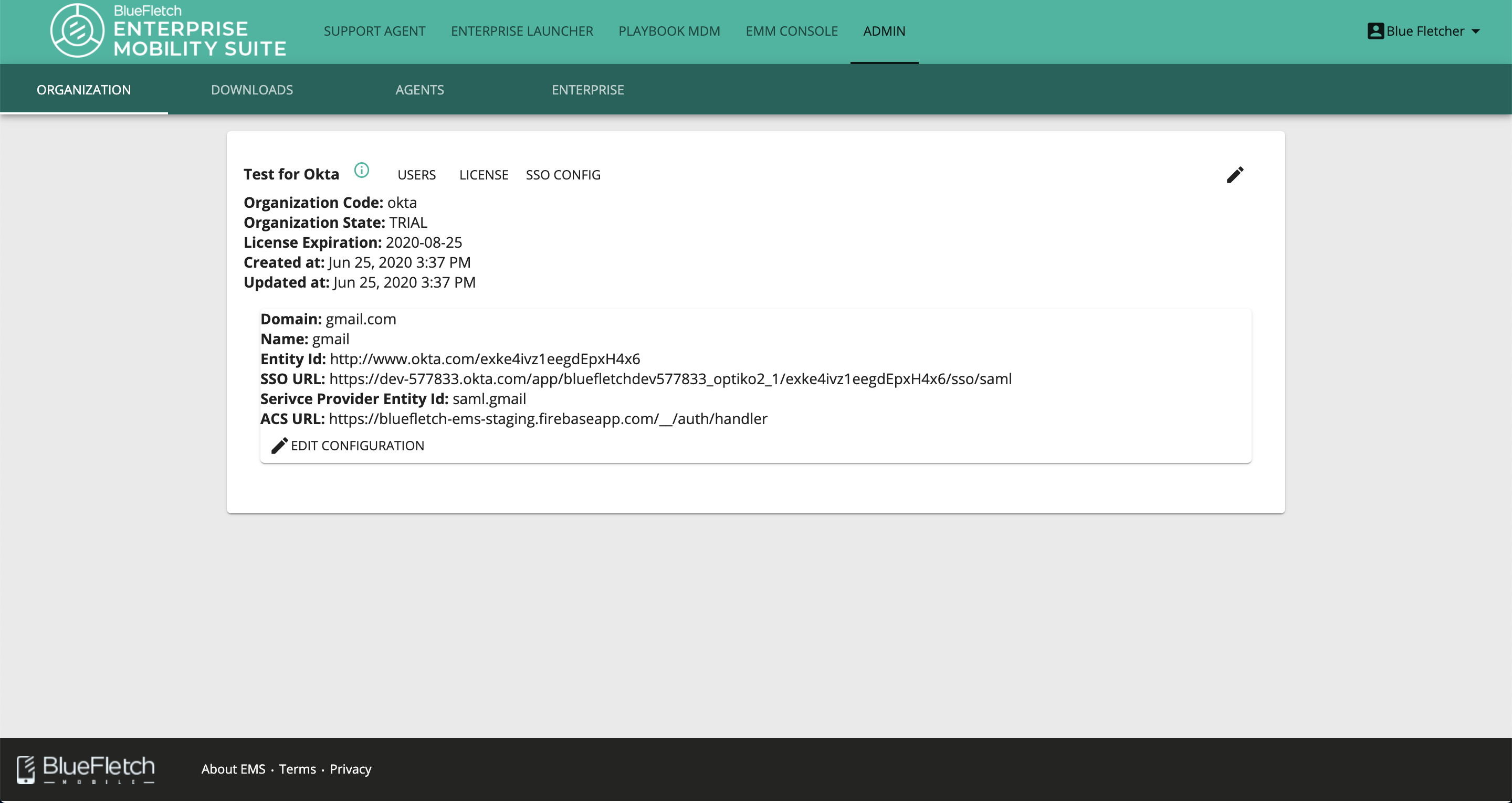Click the Domain value gmail.com
Screen dimensions: 1512x803
[361, 319]
